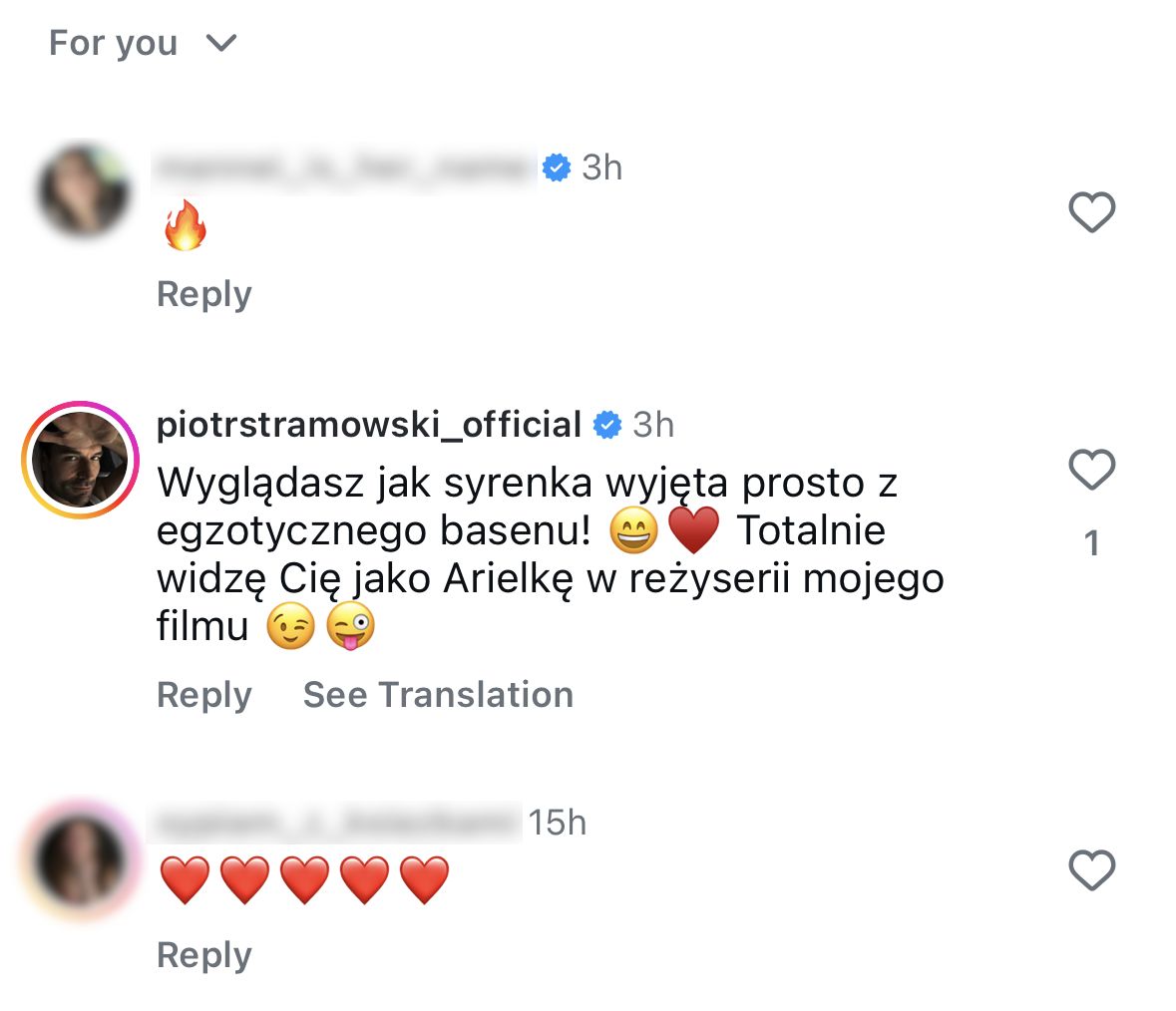
Task: Reply to the red hearts comment
Action: tap(202, 953)
